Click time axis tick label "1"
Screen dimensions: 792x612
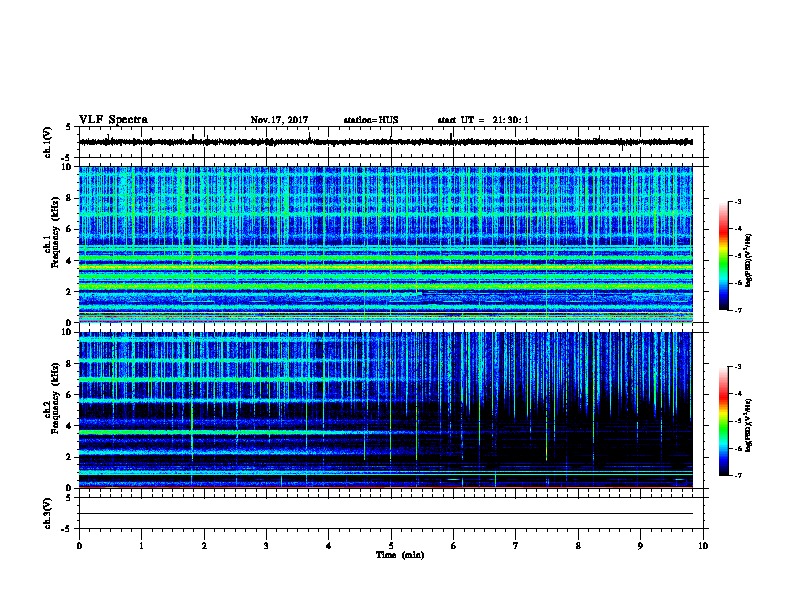pos(142,546)
